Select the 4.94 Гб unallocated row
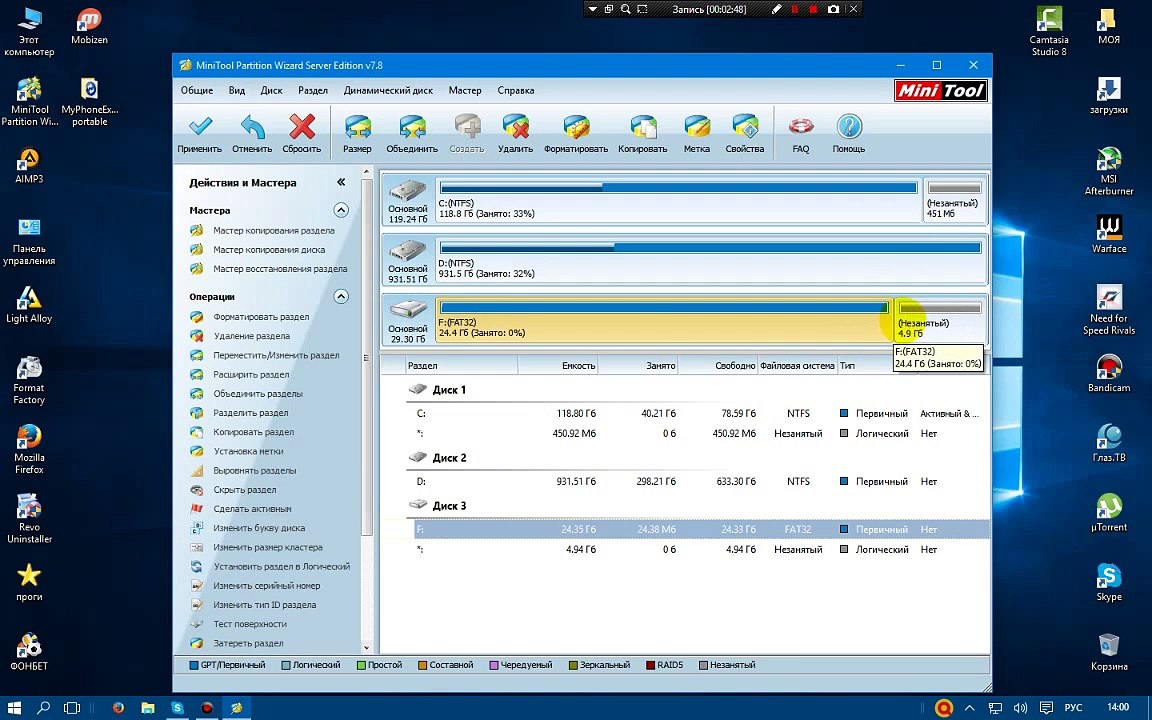The image size is (1152, 720). tap(696, 550)
